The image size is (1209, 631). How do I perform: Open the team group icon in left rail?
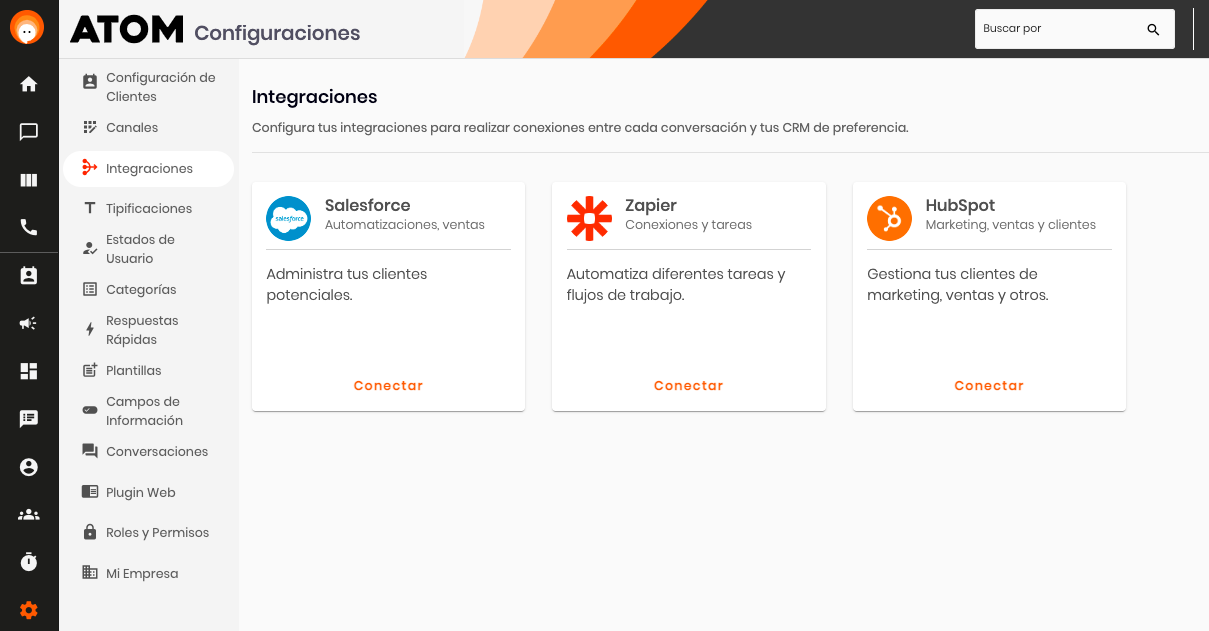pos(29,515)
